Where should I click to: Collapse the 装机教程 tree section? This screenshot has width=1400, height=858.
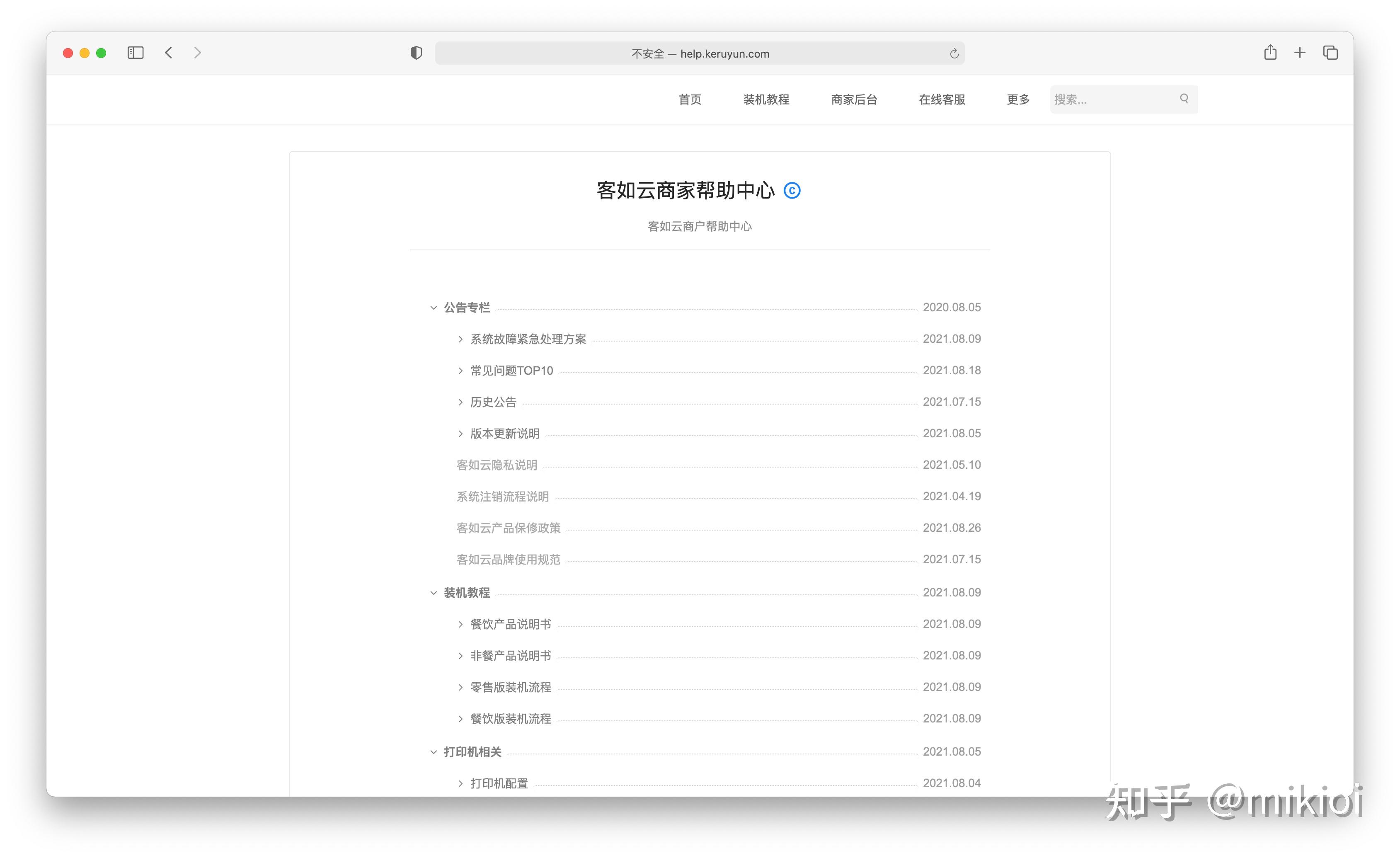coord(434,593)
